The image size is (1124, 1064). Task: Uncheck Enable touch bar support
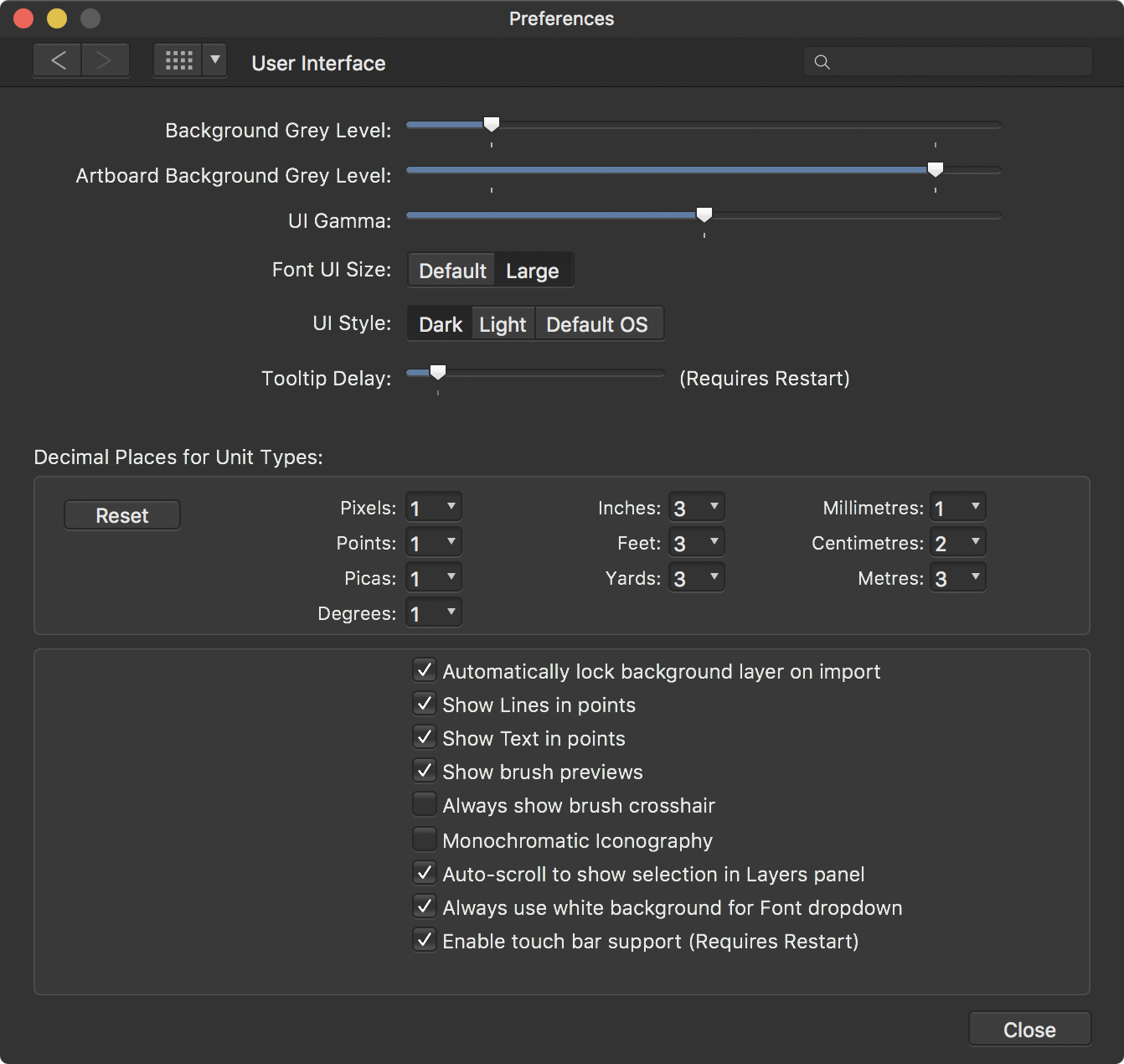click(x=425, y=940)
